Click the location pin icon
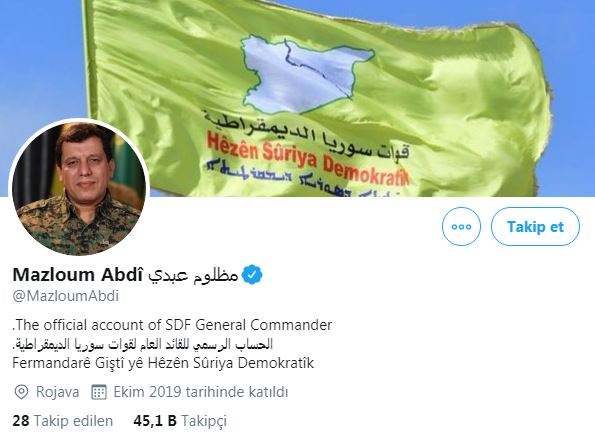 coord(21,392)
